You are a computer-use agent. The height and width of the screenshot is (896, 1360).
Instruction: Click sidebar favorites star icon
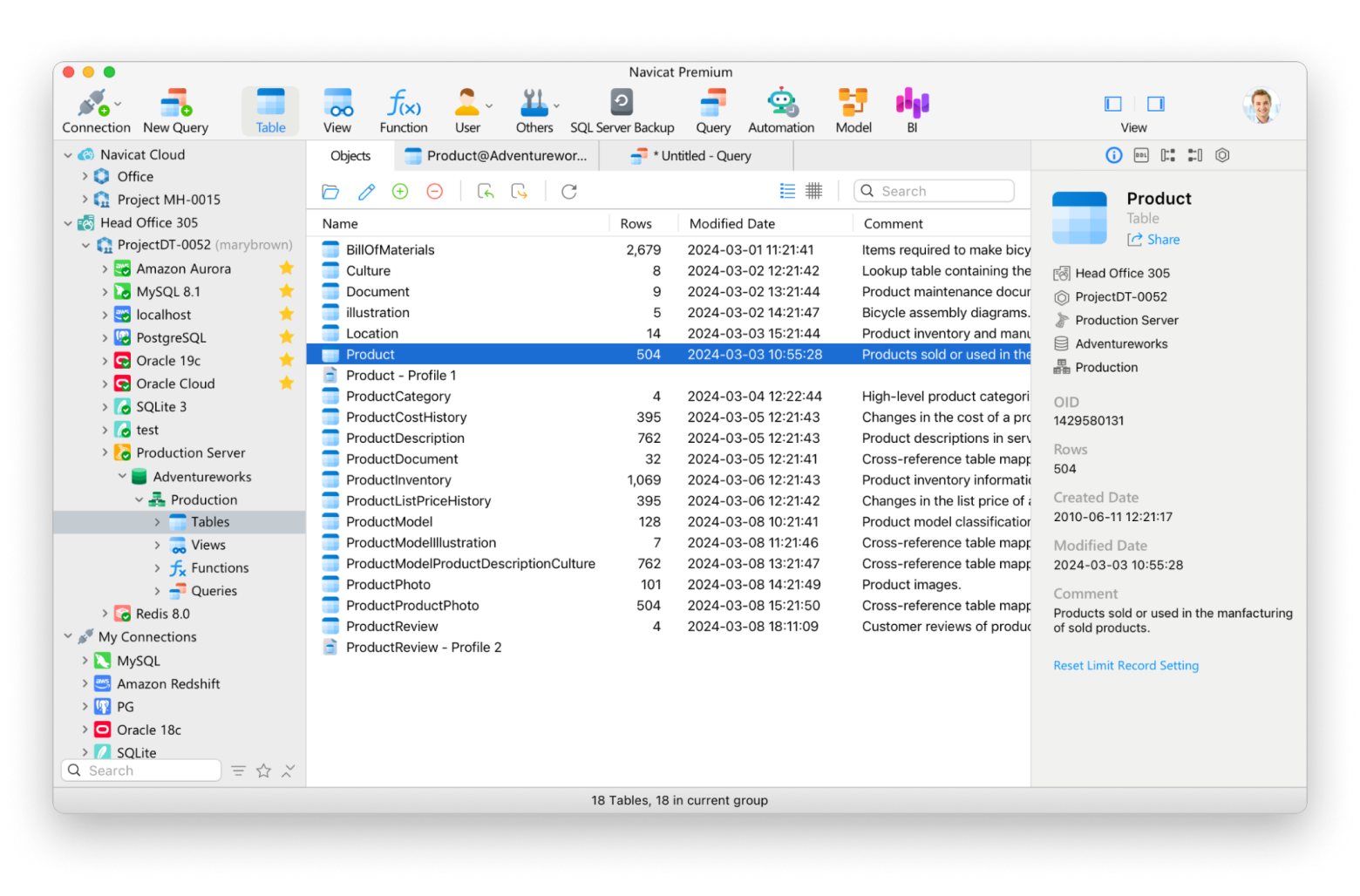point(263,770)
